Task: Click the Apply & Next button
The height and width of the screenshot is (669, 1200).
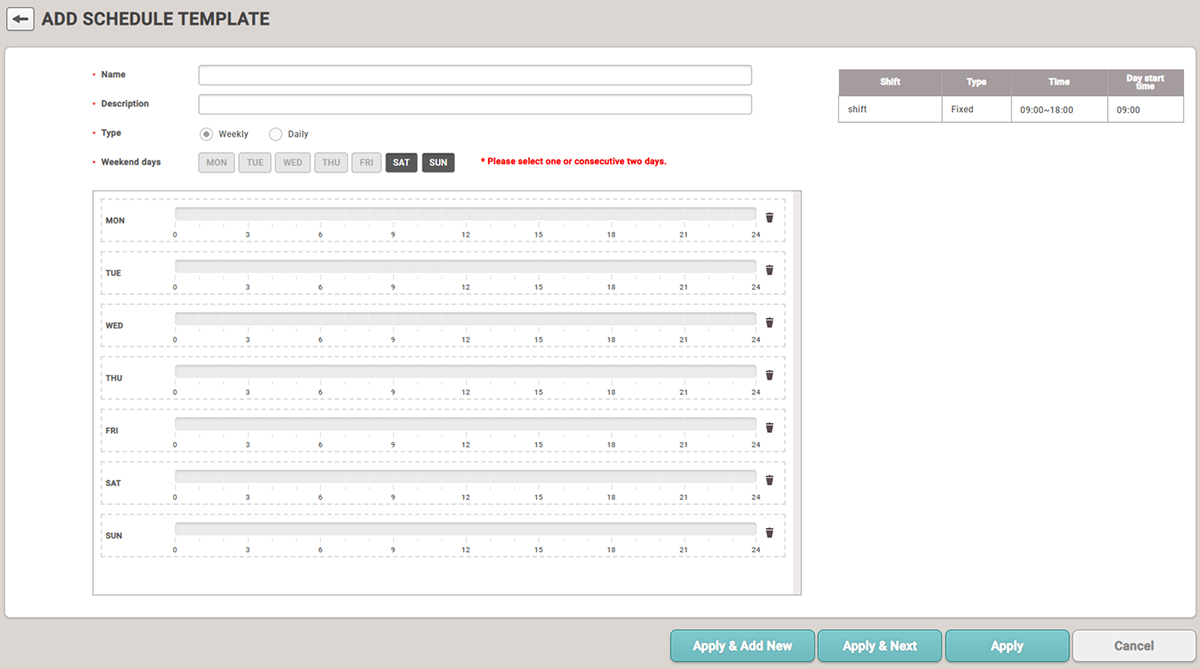Action: click(x=879, y=646)
